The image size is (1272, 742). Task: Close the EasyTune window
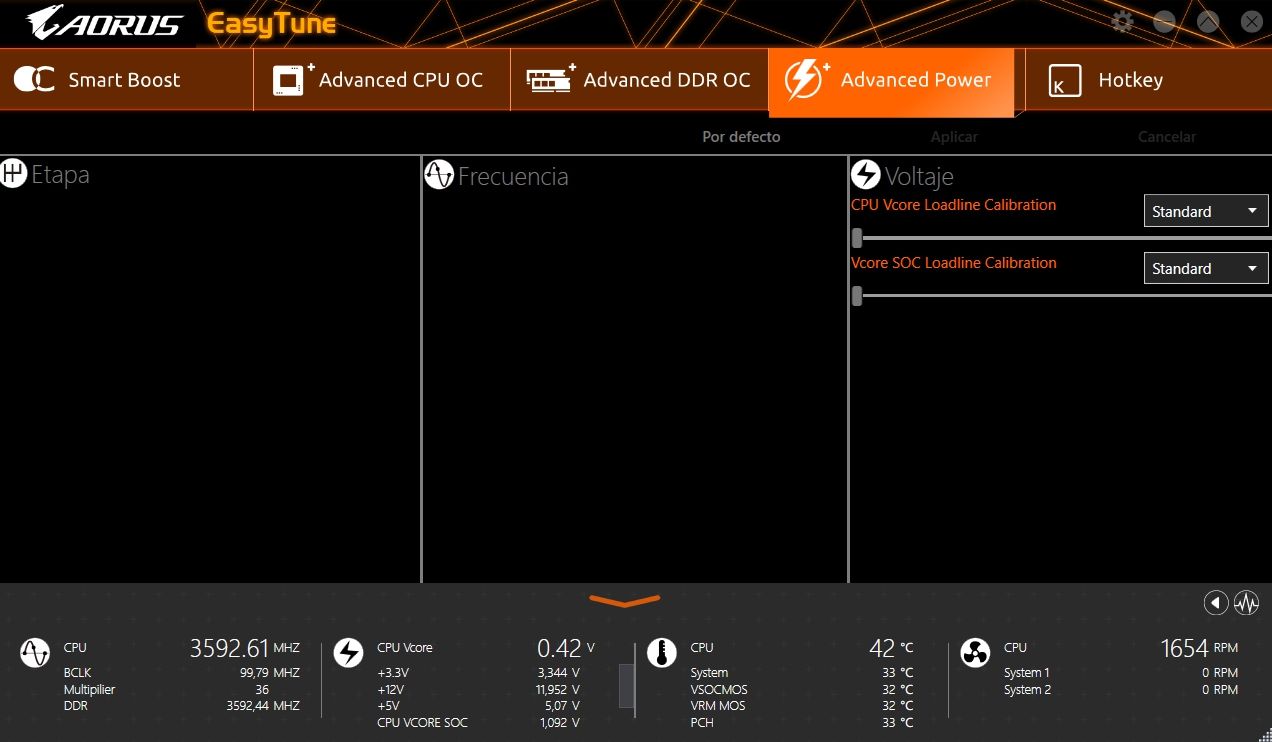(1251, 22)
